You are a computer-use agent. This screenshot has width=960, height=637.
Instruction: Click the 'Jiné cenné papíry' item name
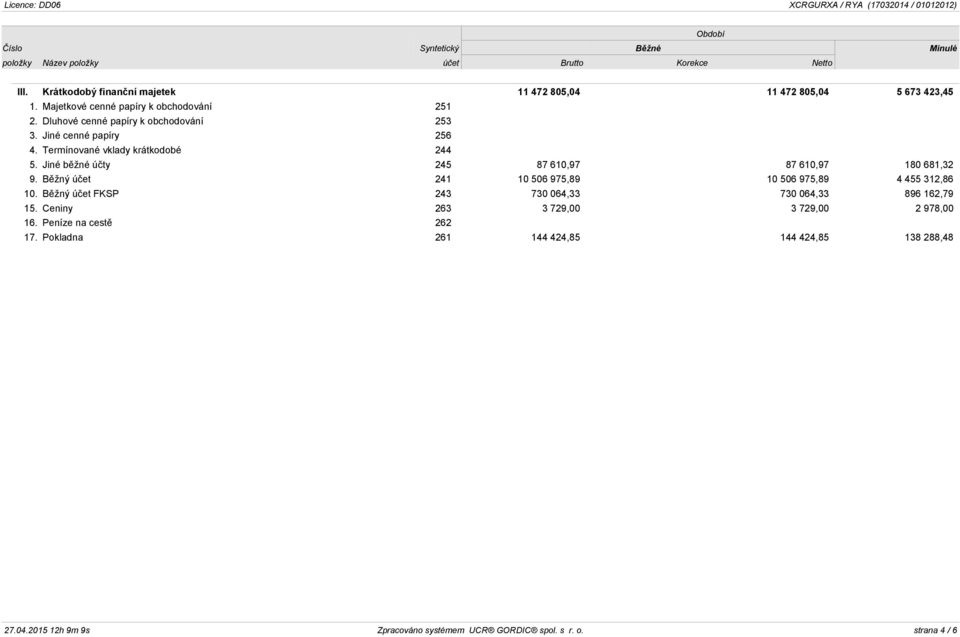click(x=81, y=135)
